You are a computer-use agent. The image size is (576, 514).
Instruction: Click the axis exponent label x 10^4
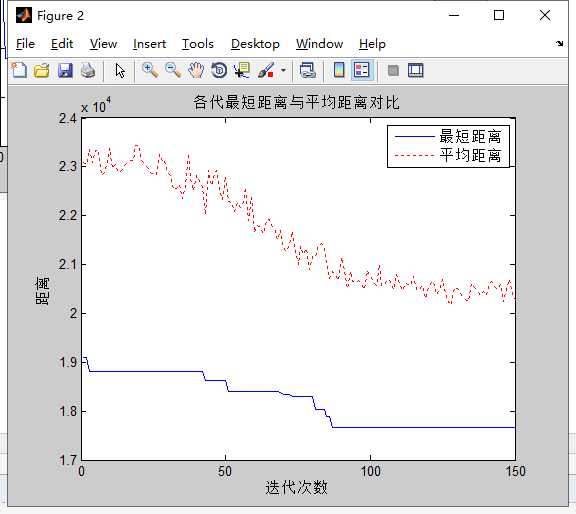[x=96, y=105]
